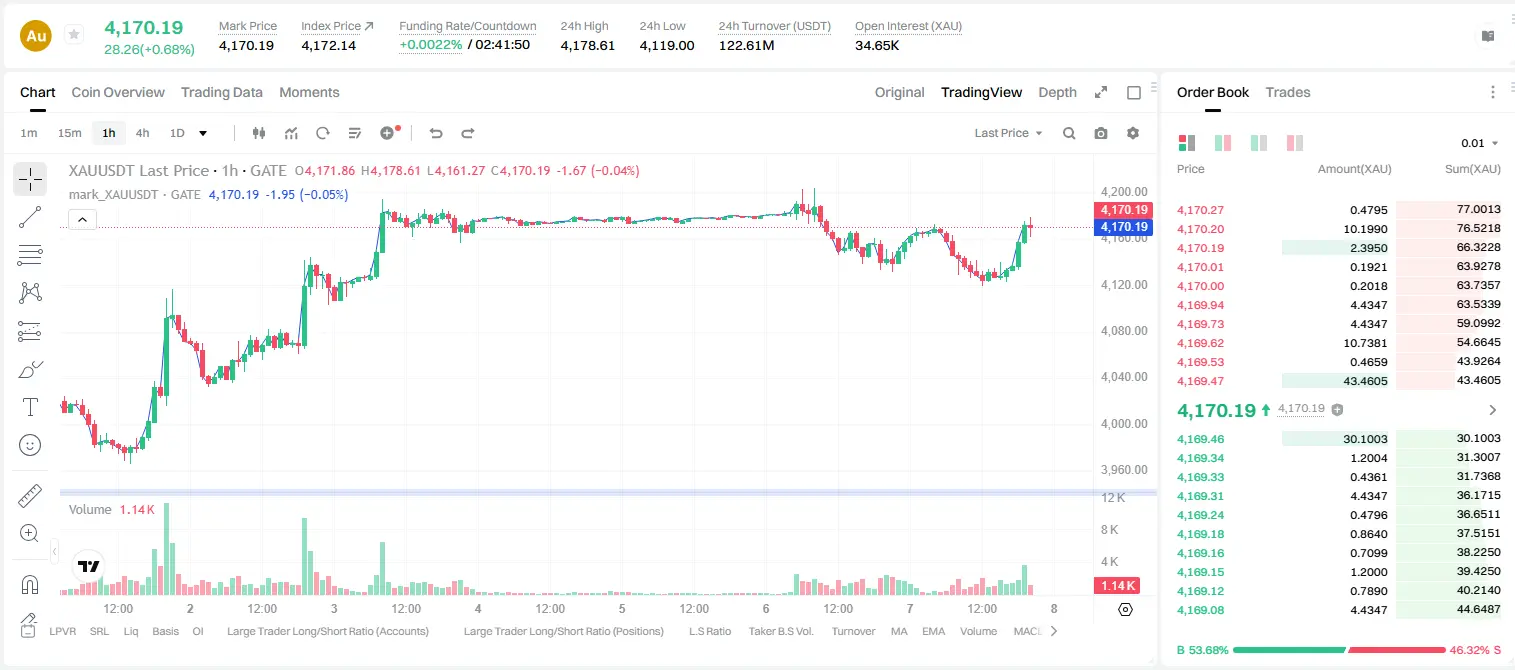Viewport: 1515px width, 670px height.
Task: Search symbol with magnifier icon
Action: pyautogui.click(x=1069, y=133)
